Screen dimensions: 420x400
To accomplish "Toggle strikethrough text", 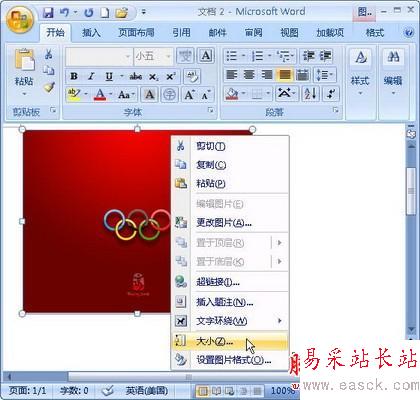I will tap(136, 77).
